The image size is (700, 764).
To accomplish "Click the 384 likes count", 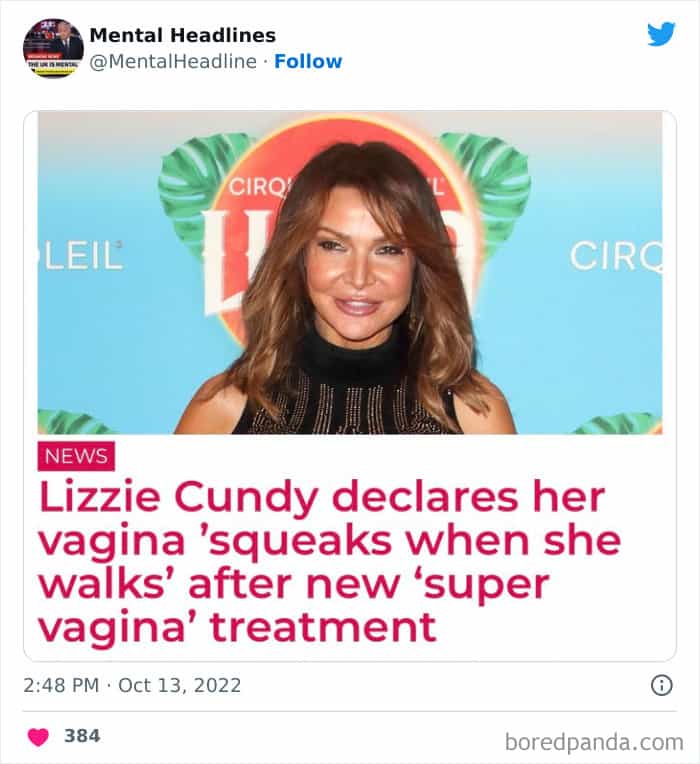I will pos(82,736).
